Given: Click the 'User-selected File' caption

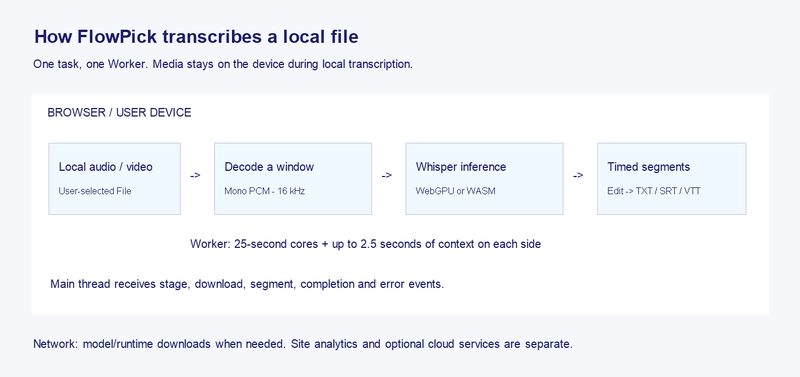Looking at the screenshot, I should (95, 191).
